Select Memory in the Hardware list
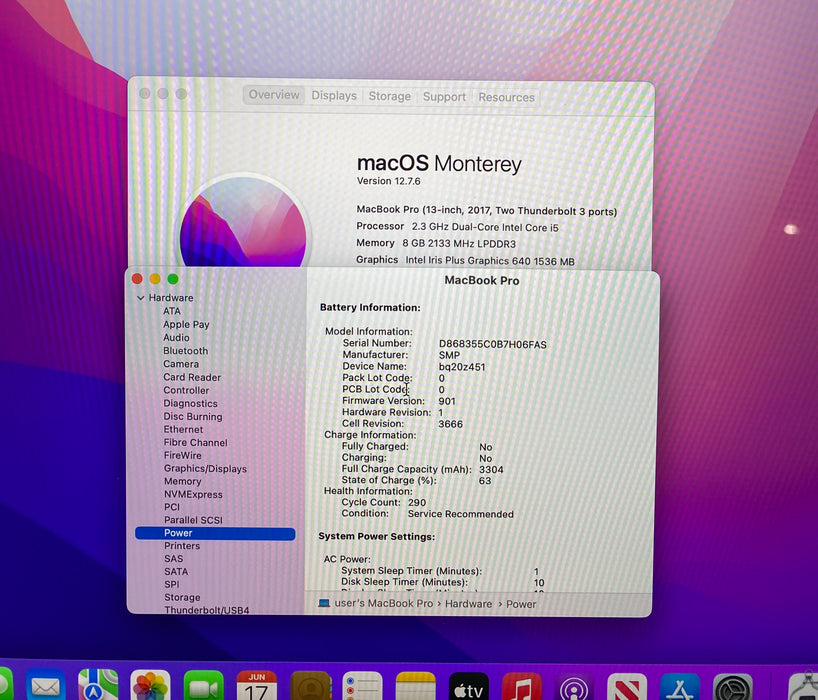The height and width of the screenshot is (700, 818). coord(183,481)
